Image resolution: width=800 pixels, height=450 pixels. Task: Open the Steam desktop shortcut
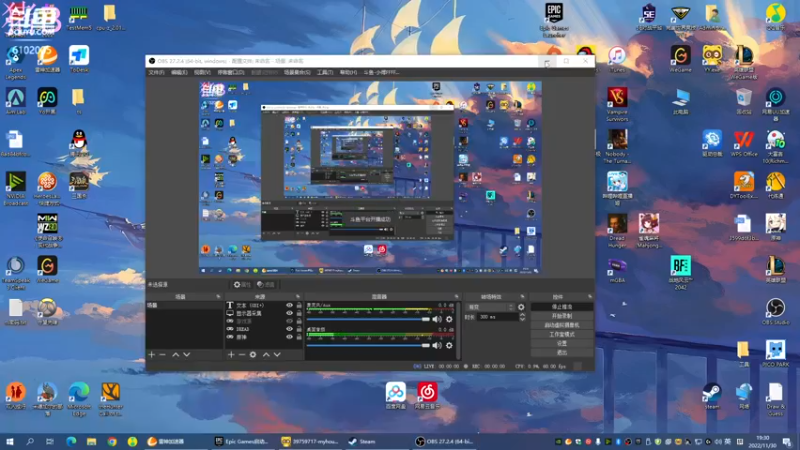pos(712,396)
